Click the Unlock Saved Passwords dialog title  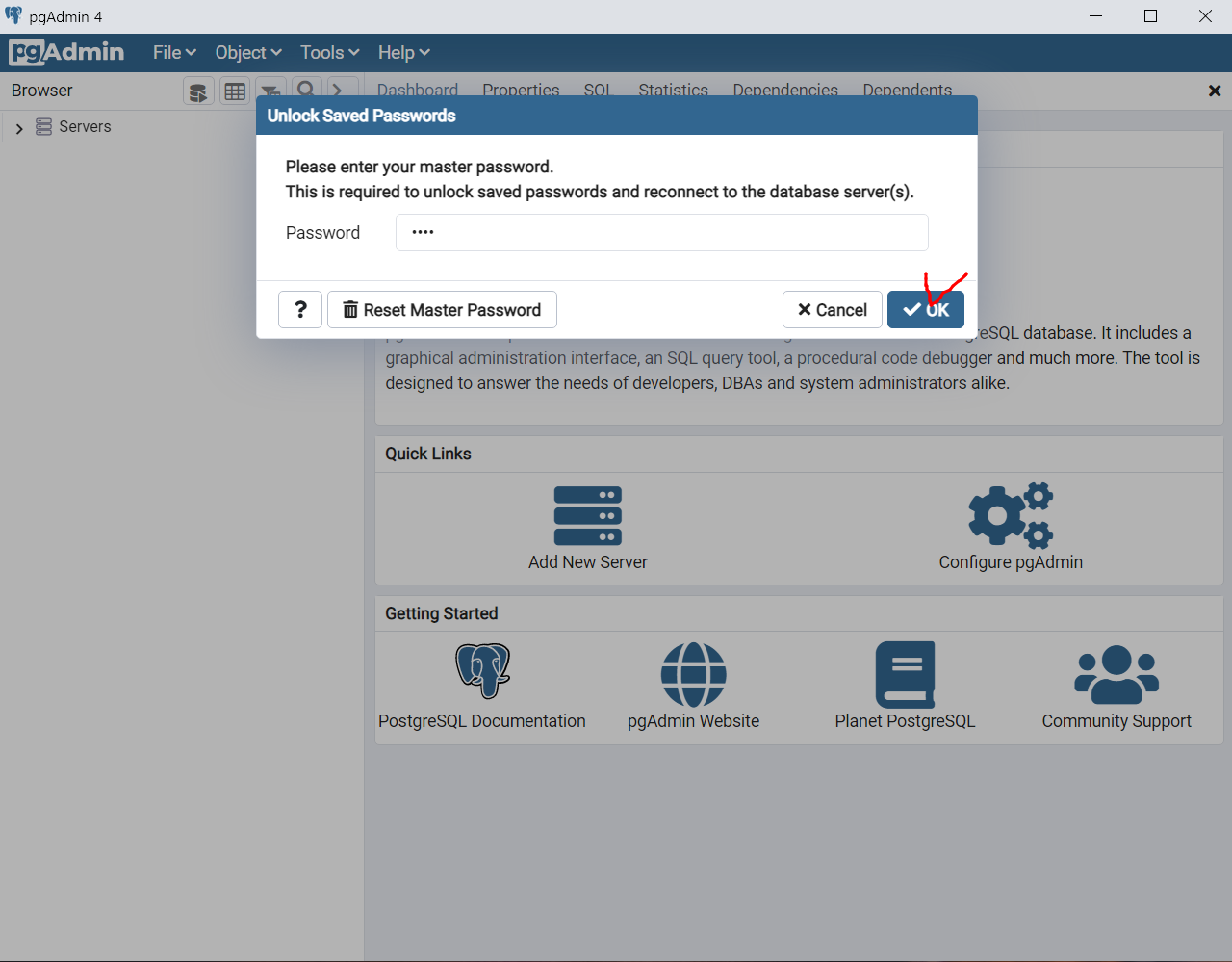tap(362, 116)
